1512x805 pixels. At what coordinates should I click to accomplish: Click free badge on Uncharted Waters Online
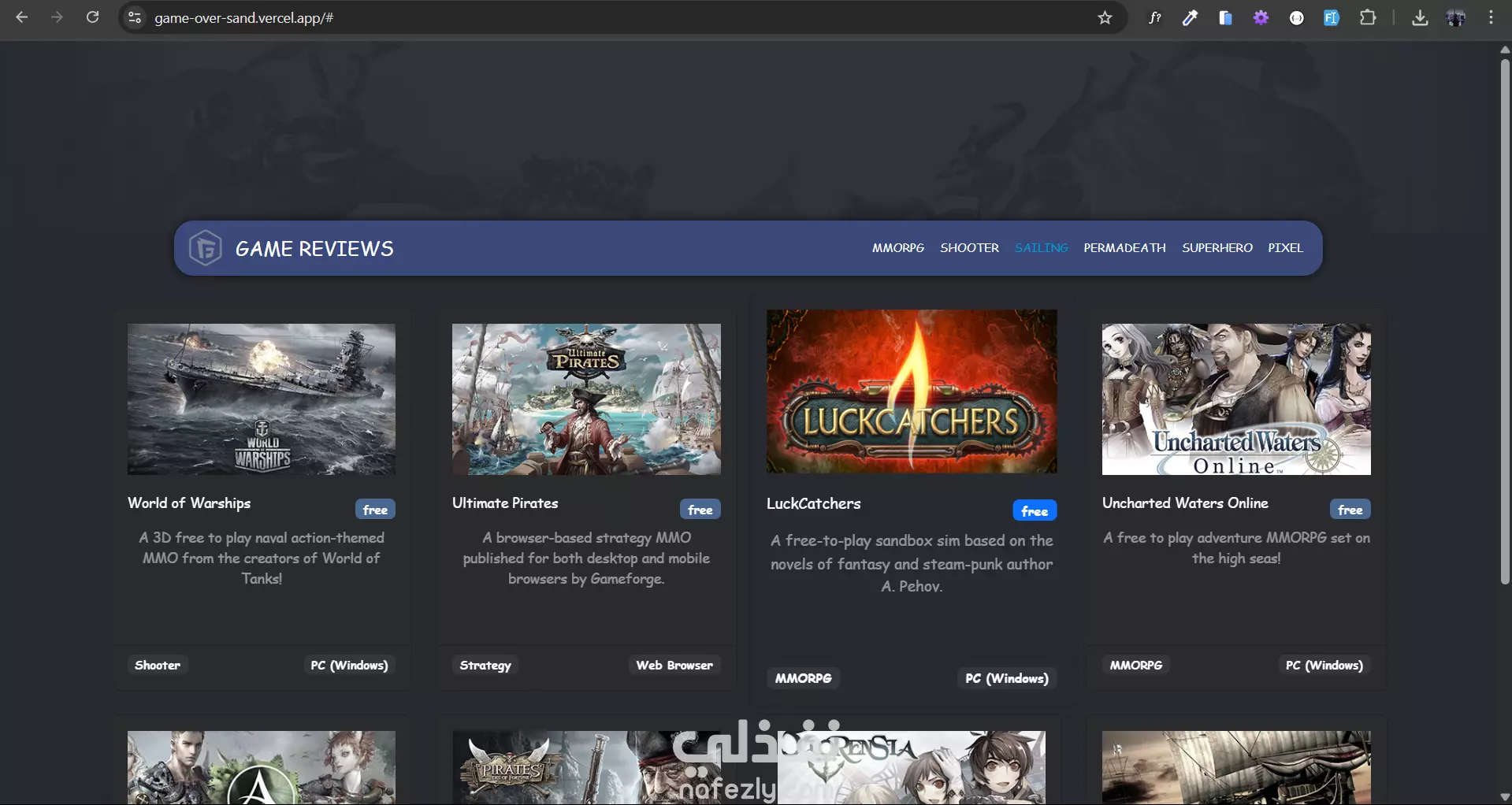click(x=1350, y=510)
